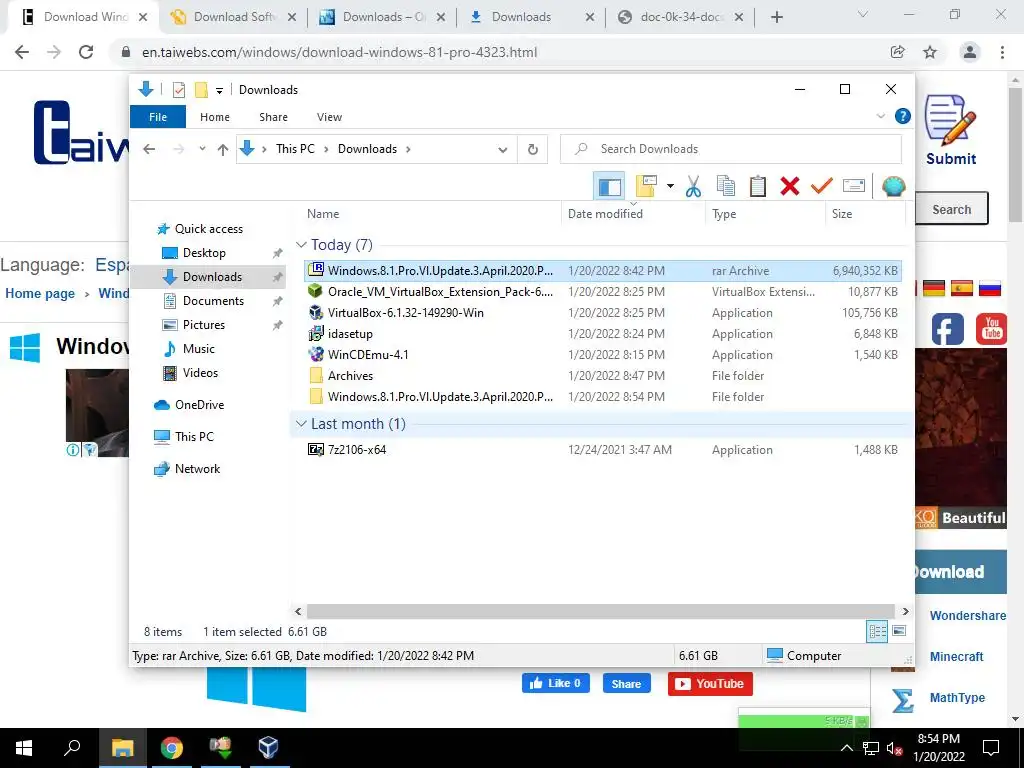This screenshot has width=1024, height=768.
Task: Select the WinCDEmu-4.1 file
Action: click(x=603, y=355)
